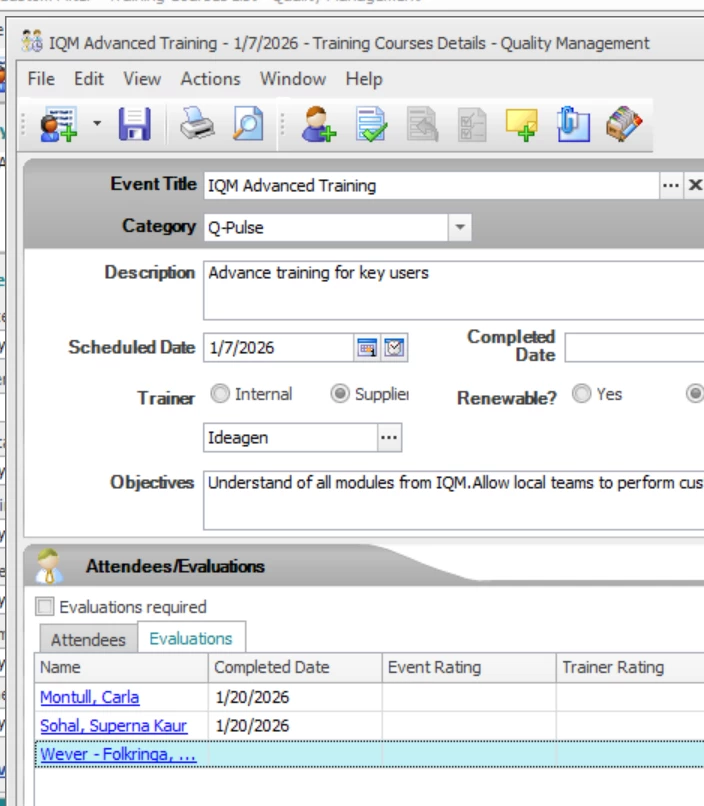Open the View menu
The height and width of the screenshot is (806, 704).
click(142, 79)
